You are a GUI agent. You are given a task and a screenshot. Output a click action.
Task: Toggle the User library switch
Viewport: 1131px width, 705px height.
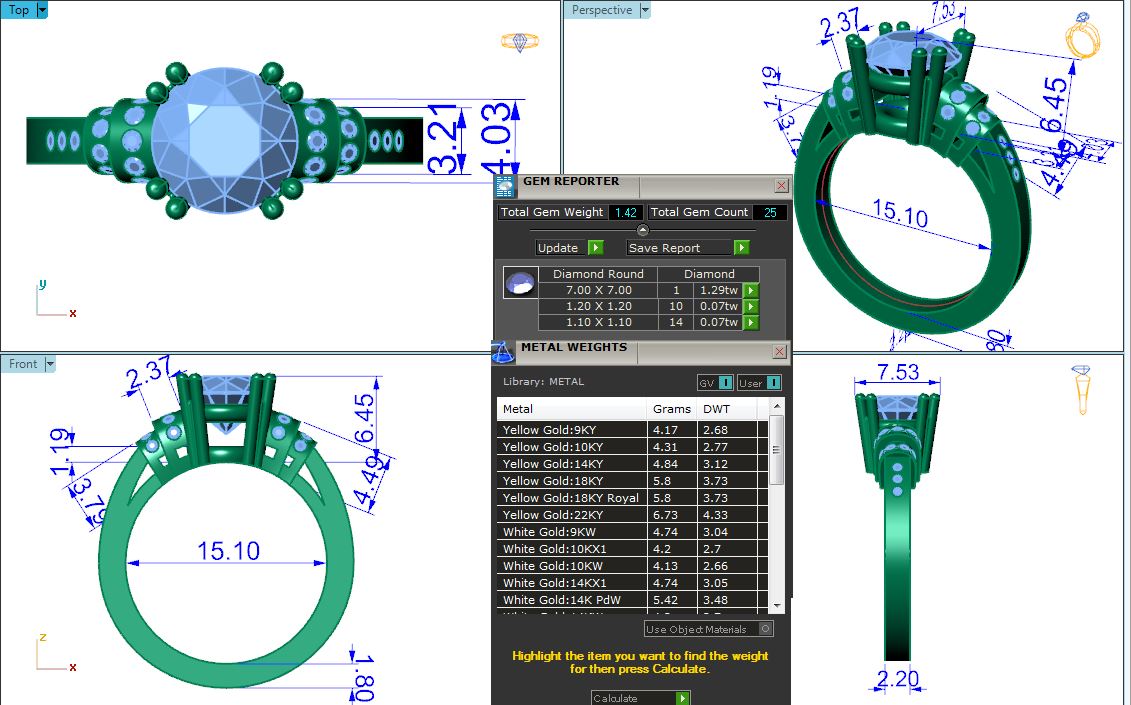759,383
